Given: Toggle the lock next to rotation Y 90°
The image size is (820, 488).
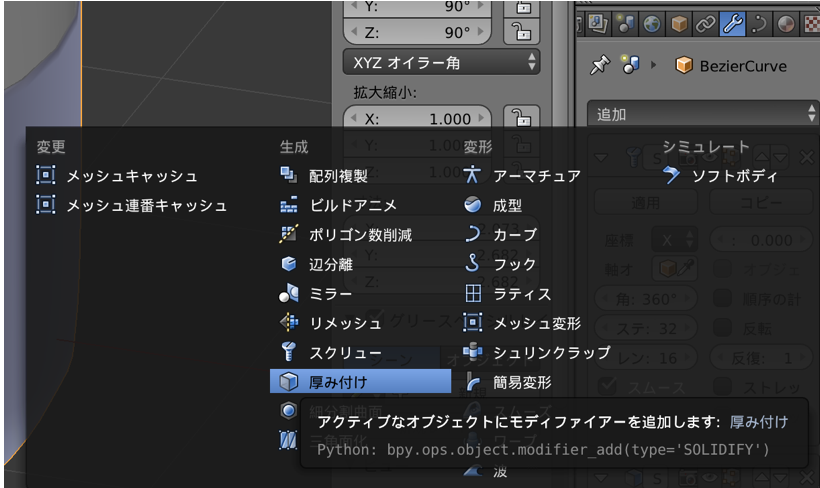Looking at the screenshot, I should coord(521,7).
